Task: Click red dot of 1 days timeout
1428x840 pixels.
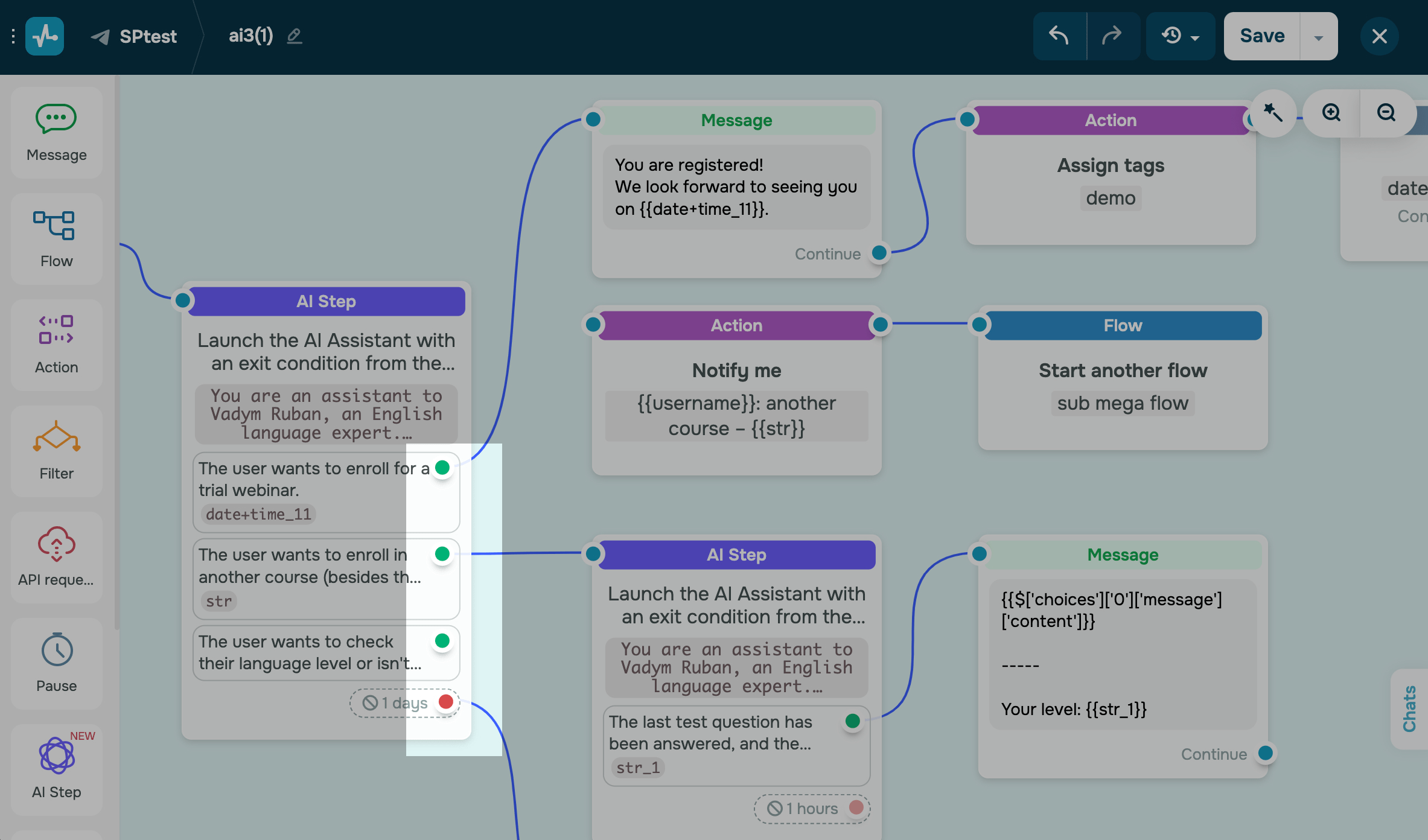Action: click(446, 702)
